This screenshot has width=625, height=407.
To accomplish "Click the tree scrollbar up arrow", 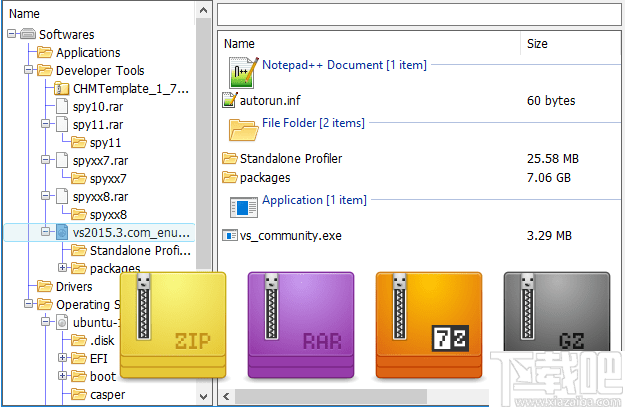I will point(203,10).
